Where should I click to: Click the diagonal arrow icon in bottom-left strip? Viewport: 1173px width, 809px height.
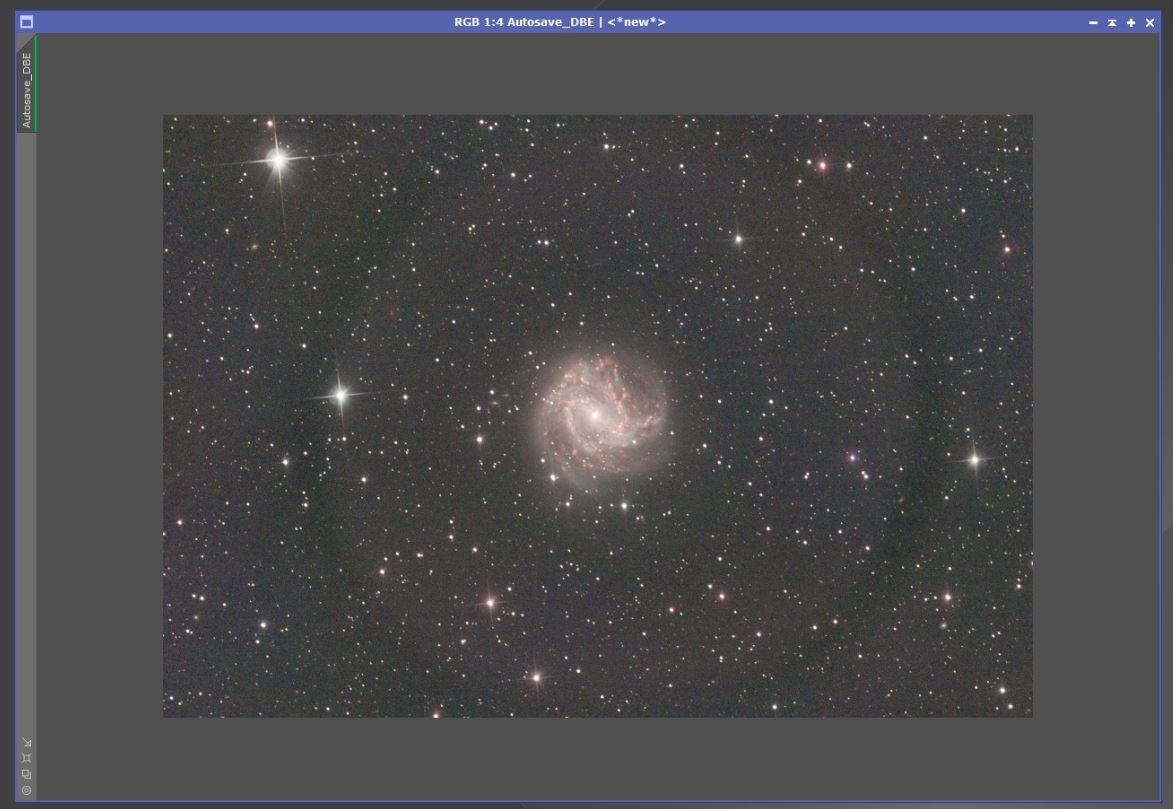27,742
